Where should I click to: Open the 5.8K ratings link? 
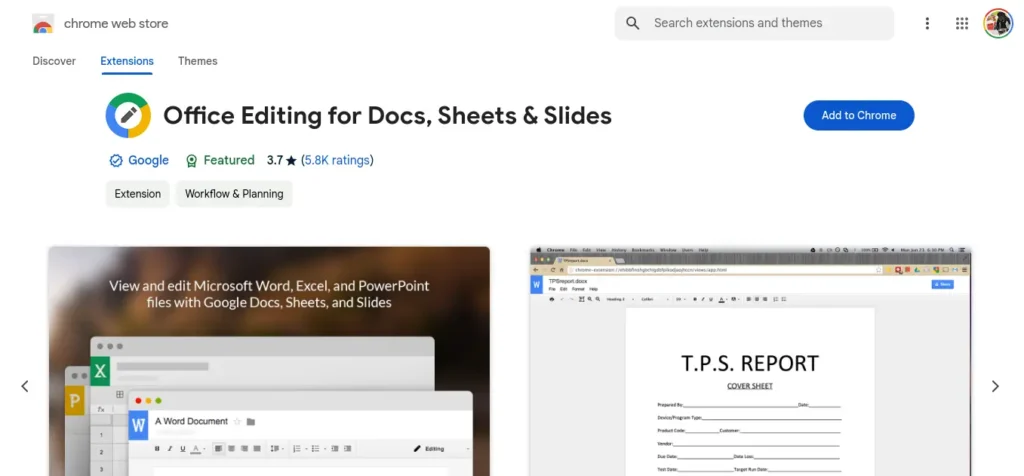(x=337, y=160)
